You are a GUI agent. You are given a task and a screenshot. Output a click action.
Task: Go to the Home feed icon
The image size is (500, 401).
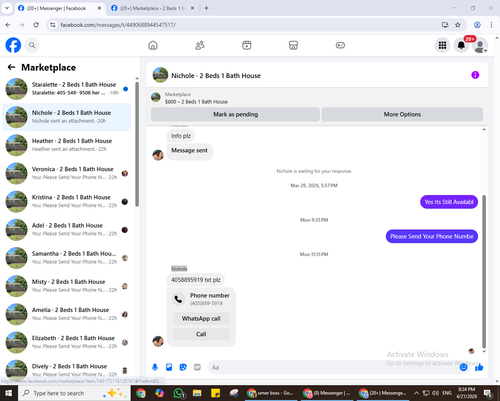[153, 45]
